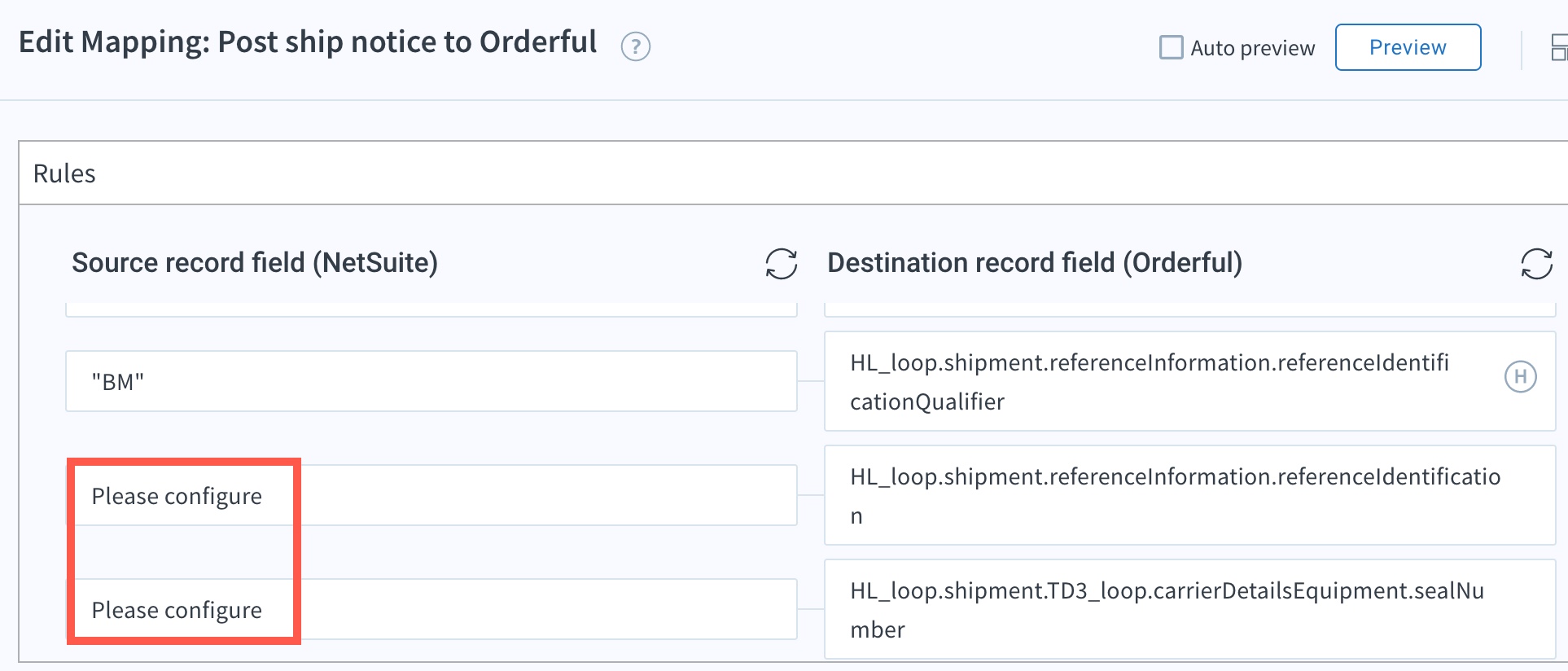
Task: Enable the Auto preview checkbox
Action: pyautogui.click(x=1171, y=47)
